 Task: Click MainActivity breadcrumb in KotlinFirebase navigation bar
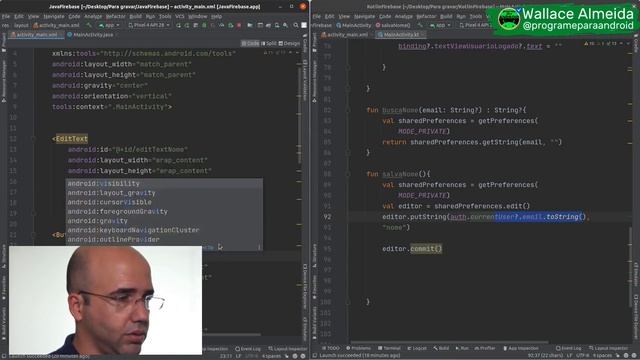point(353,25)
